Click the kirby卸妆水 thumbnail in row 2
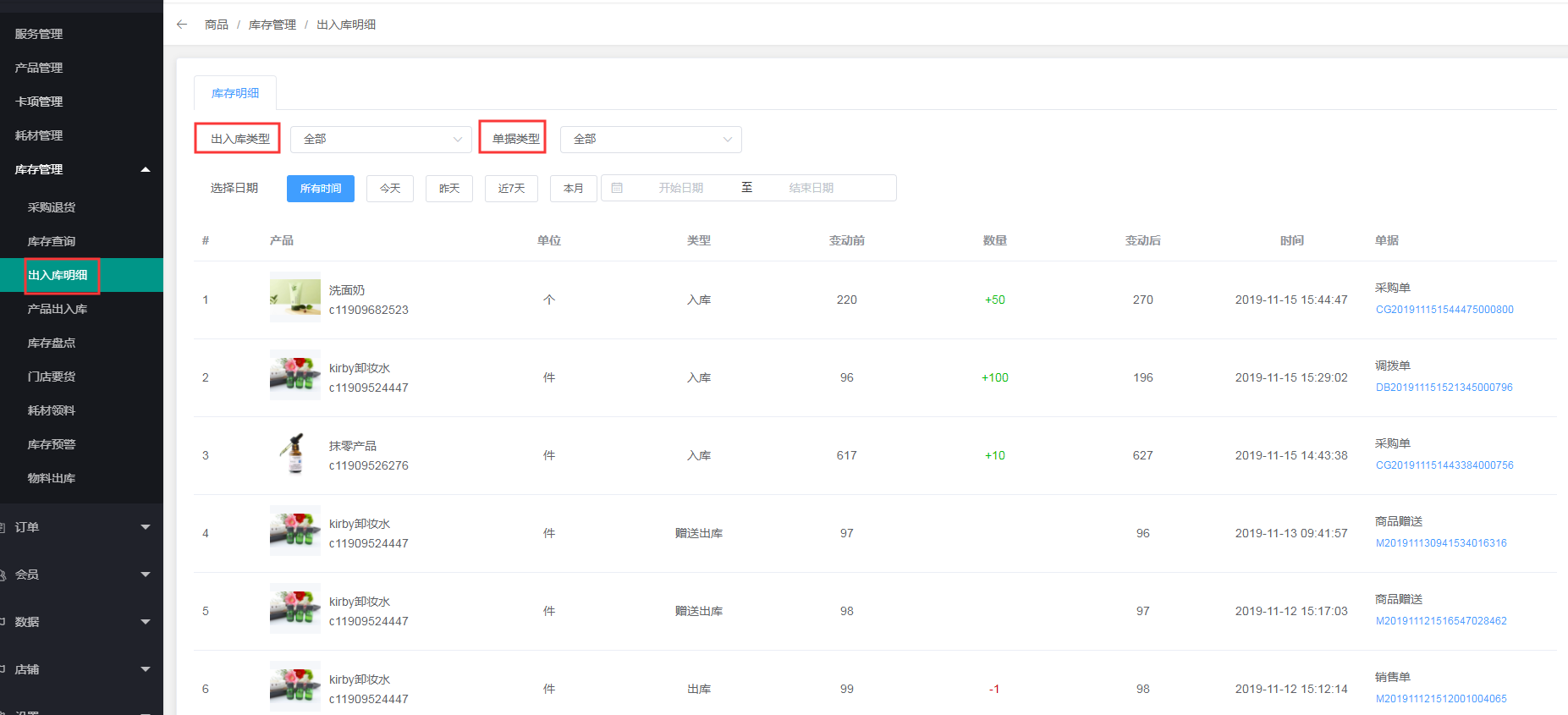1568x715 pixels. point(295,375)
